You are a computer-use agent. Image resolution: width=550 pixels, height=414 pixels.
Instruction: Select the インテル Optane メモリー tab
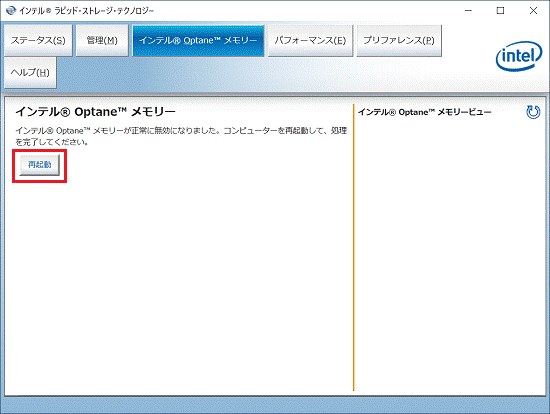[x=198, y=40]
